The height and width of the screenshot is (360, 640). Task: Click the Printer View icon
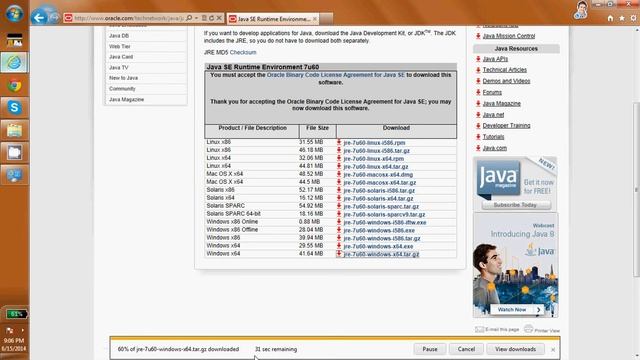pos(529,329)
